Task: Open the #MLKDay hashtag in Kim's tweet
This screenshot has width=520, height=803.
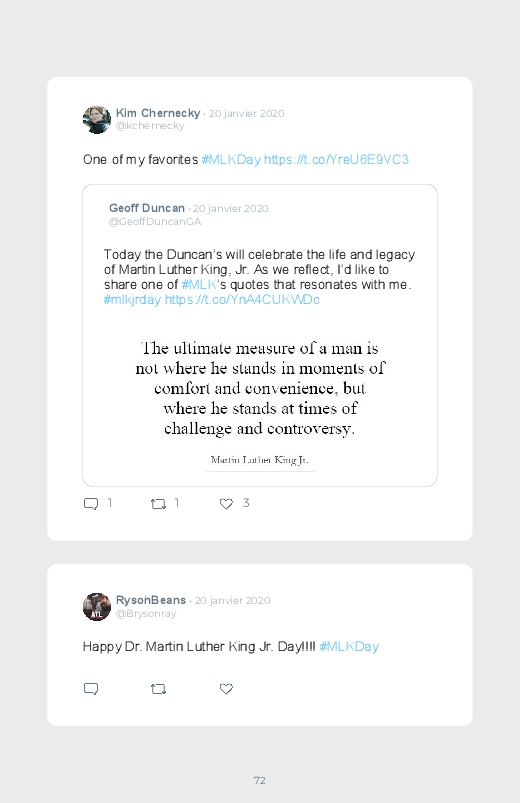Action: 231,160
